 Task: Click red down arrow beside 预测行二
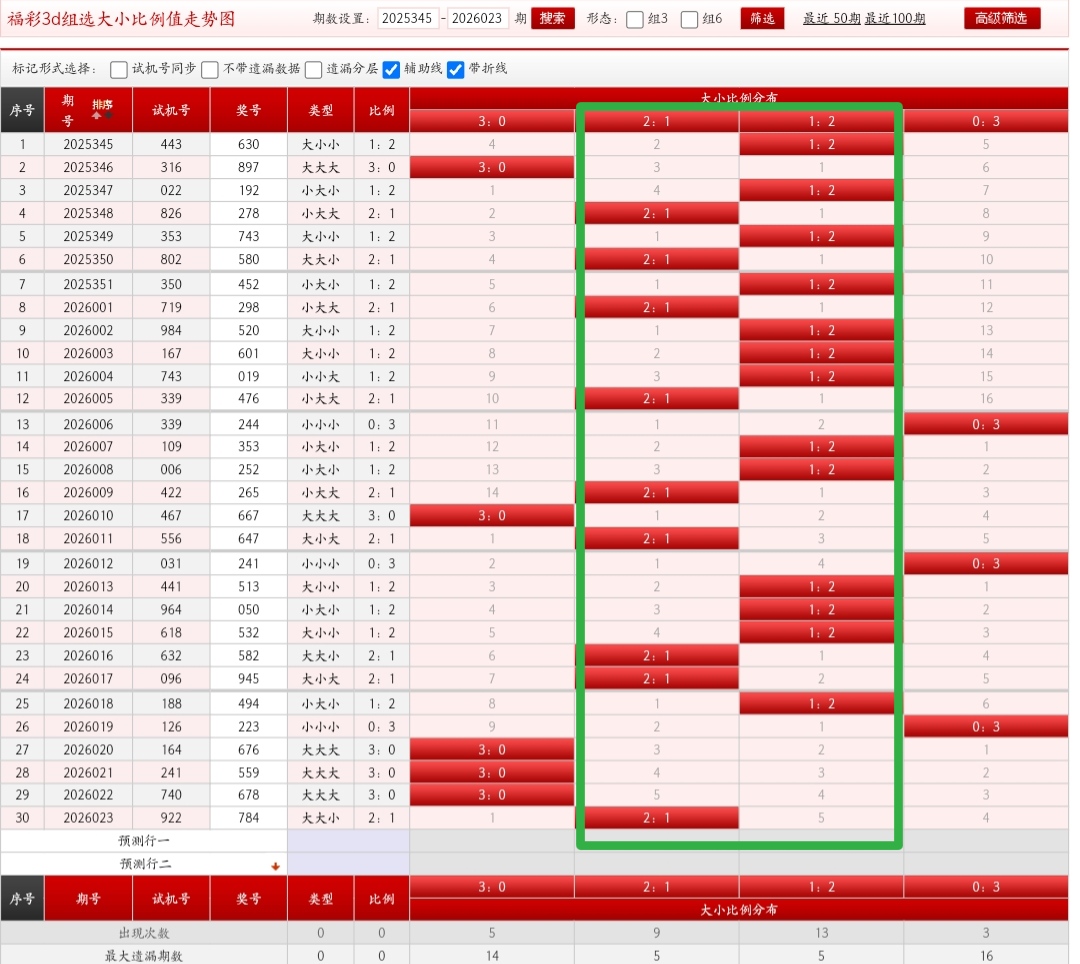click(x=276, y=866)
